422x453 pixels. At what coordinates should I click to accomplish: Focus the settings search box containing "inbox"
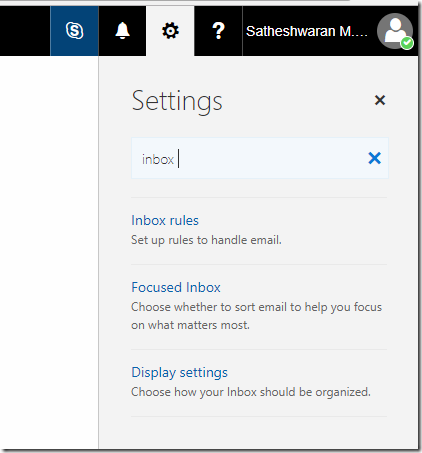[x=260, y=158]
